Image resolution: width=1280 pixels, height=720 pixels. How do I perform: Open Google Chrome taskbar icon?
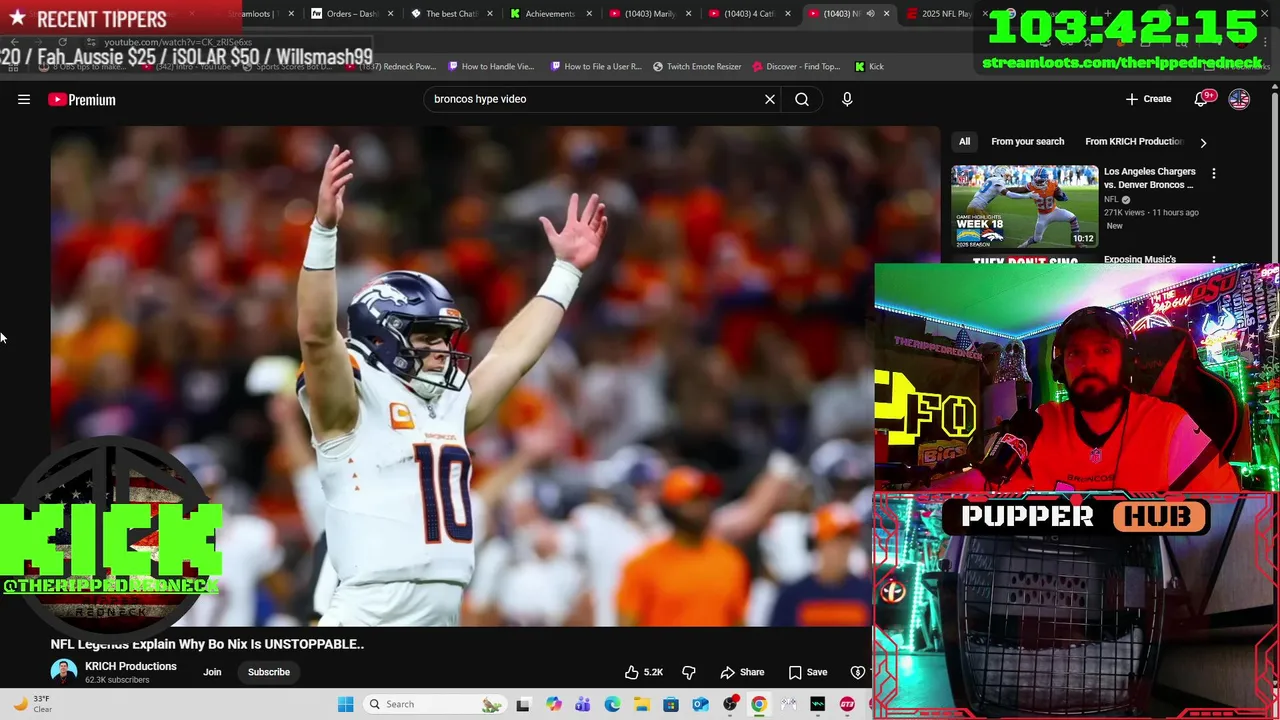coord(759,704)
